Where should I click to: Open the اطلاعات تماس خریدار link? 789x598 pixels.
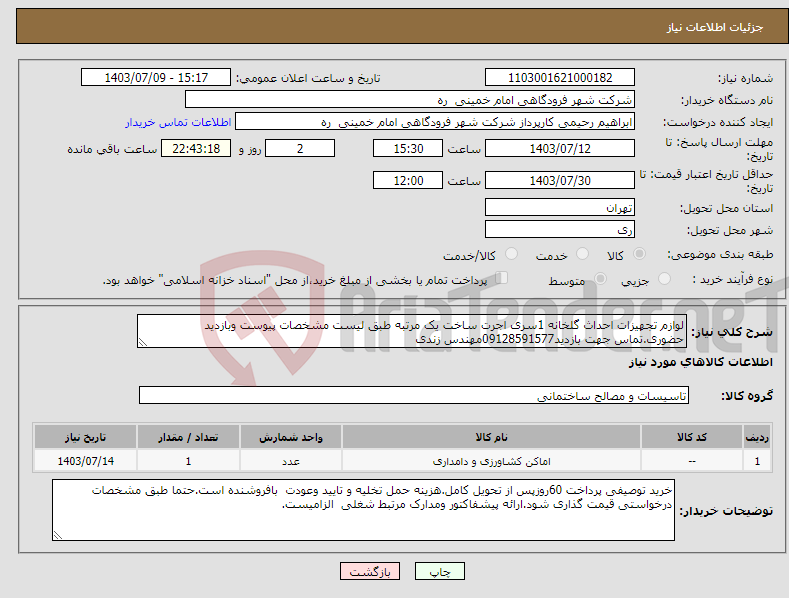[178, 122]
